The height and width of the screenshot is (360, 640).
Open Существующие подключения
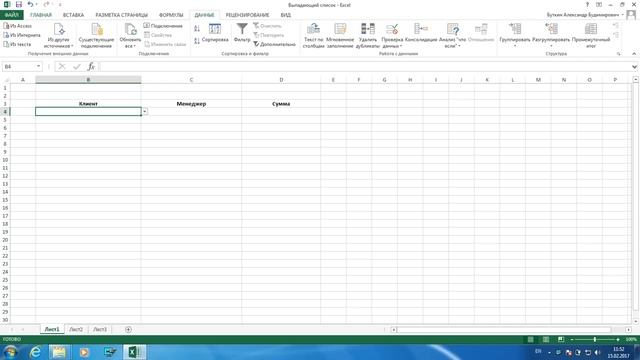96,36
